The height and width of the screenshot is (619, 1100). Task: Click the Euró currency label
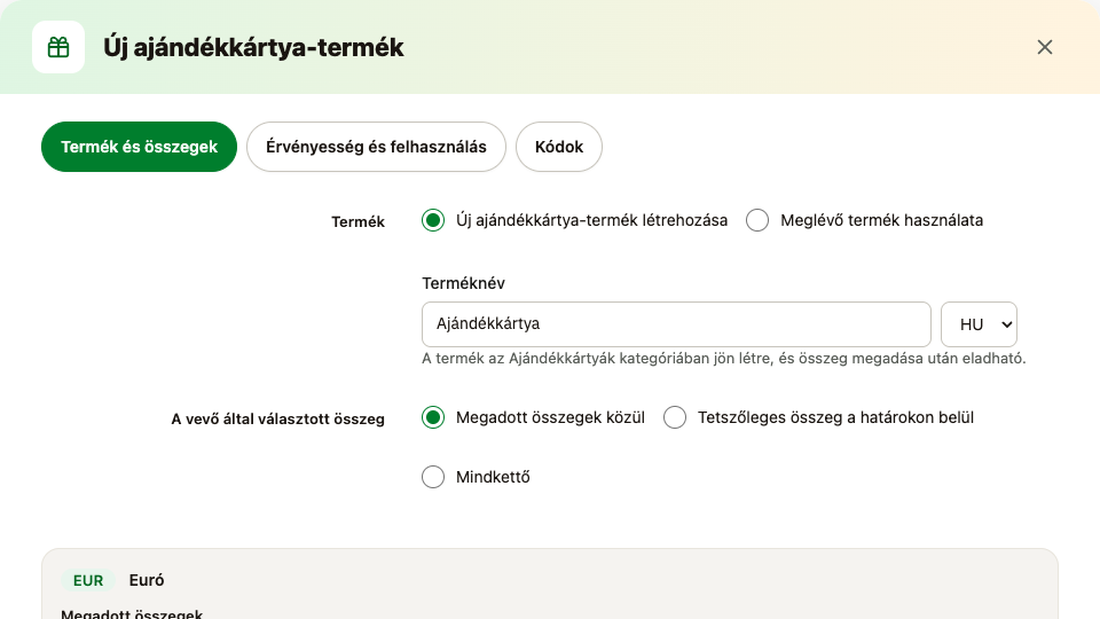(x=147, y=580)
